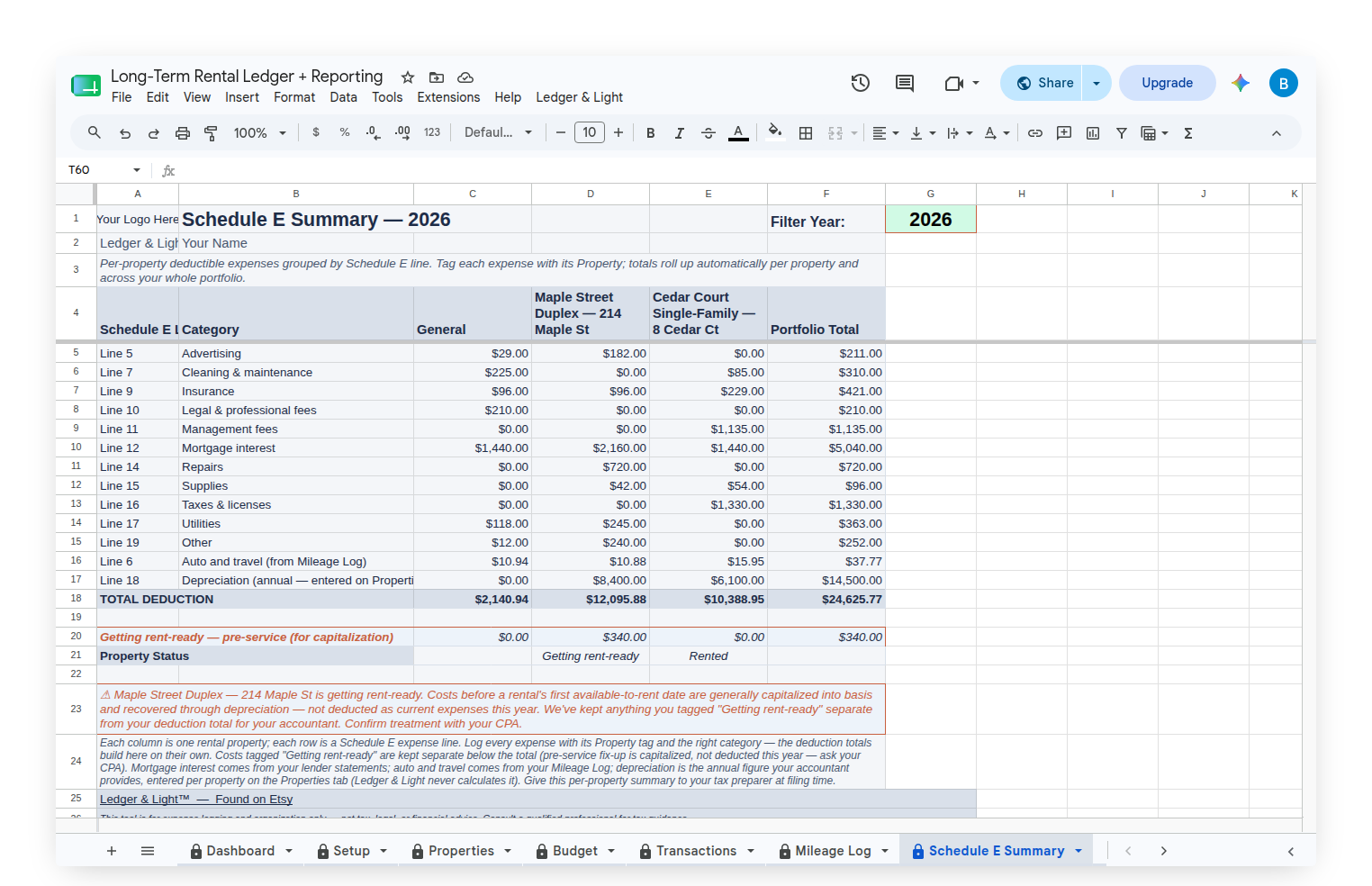Viewport: 1372px width, 886px height.
Task: Open more number formats 123
Action: [x=432, y=132]
